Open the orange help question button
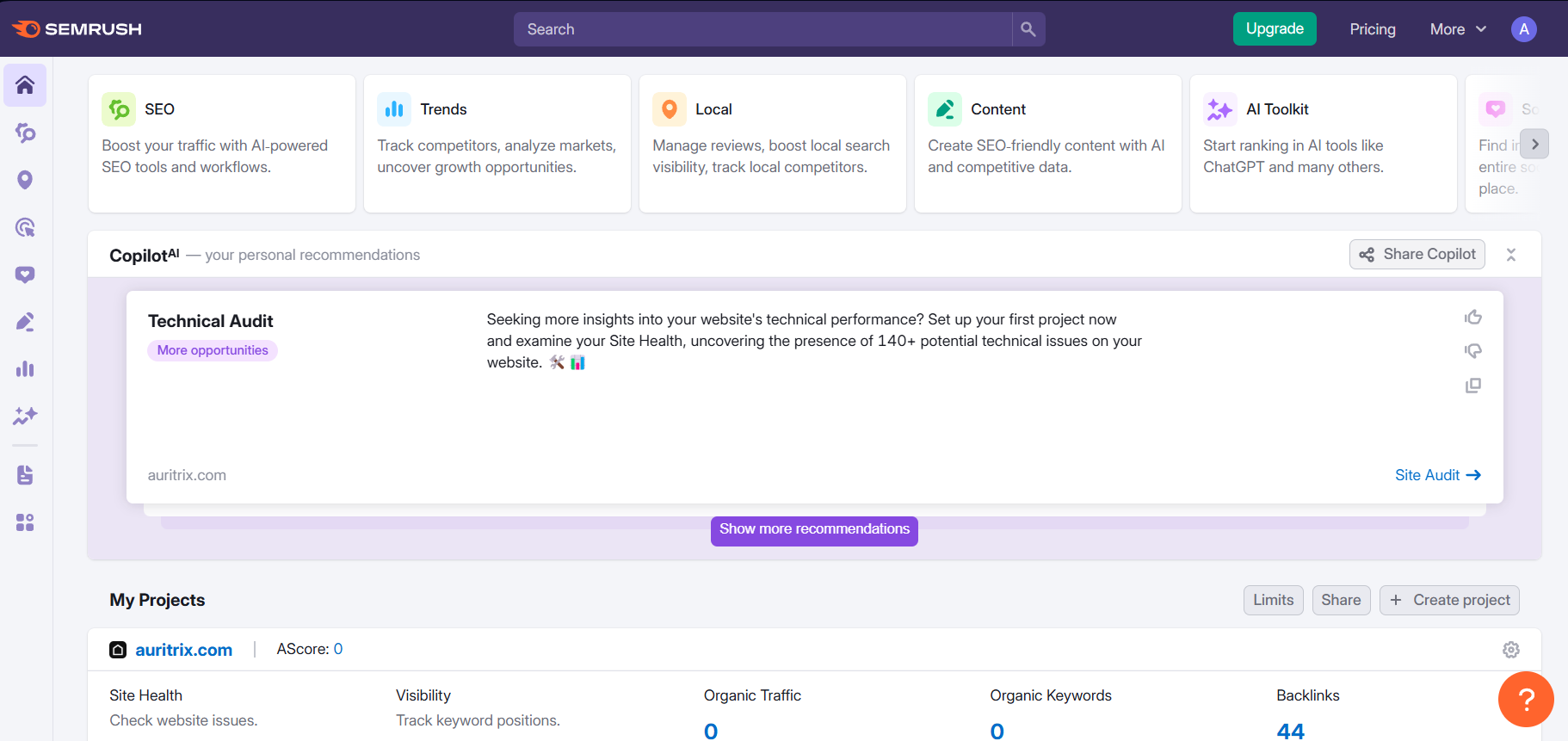This screenshot has height=741, width=1568. click(1526, 699)
